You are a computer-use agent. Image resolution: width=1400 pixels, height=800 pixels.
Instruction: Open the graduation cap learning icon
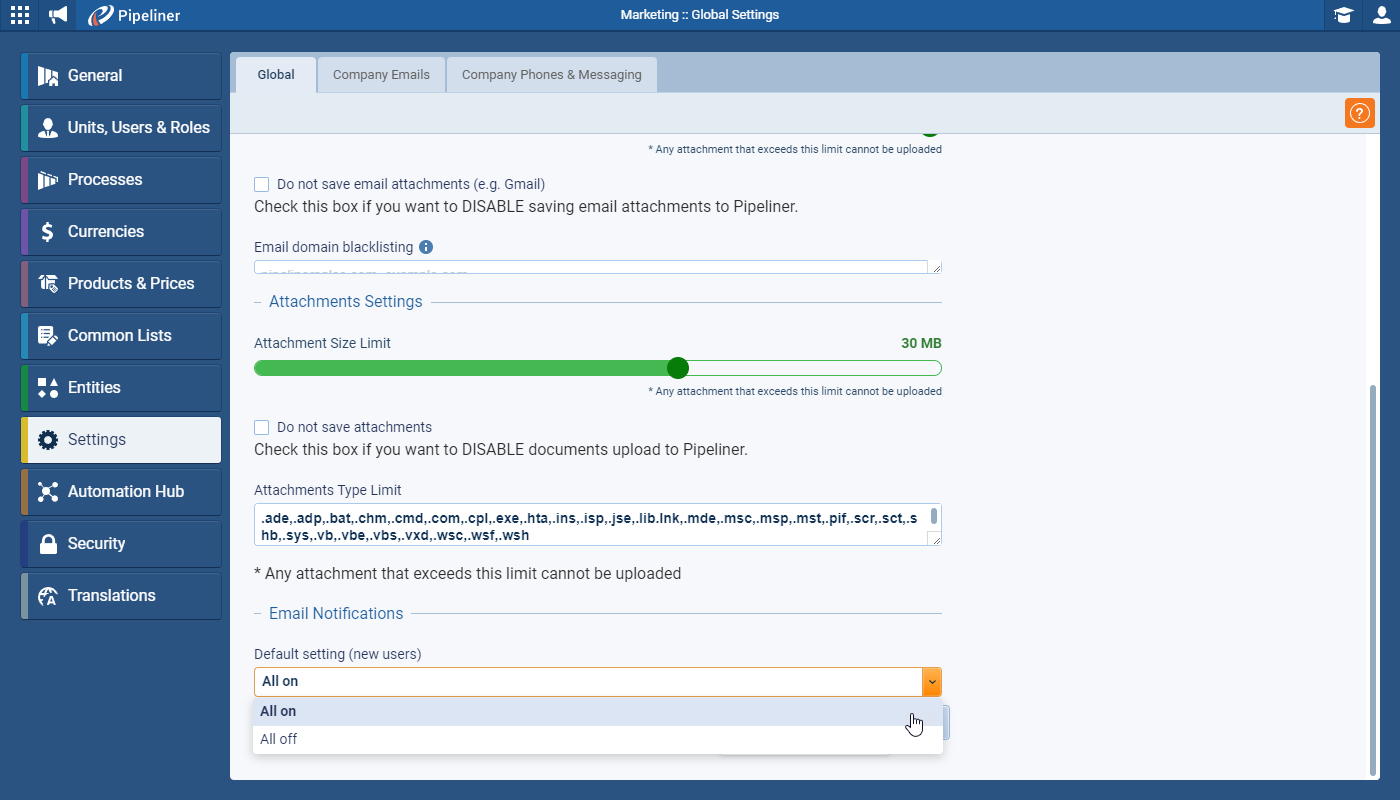(1343, 15)
